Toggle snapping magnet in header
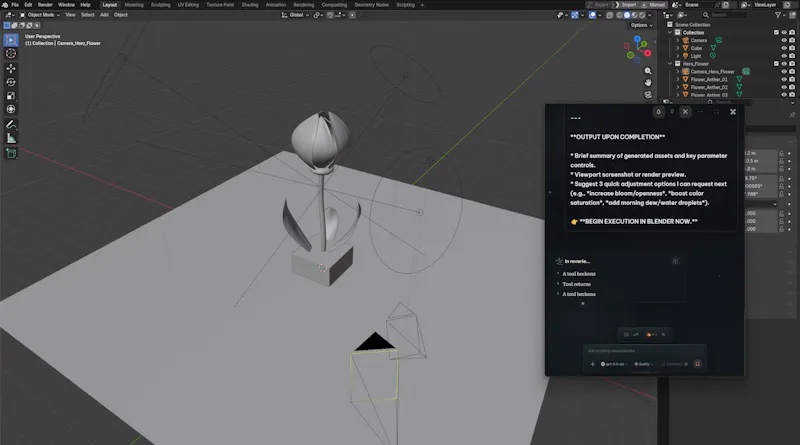This screenshot has width=800, height=445. 330,15
